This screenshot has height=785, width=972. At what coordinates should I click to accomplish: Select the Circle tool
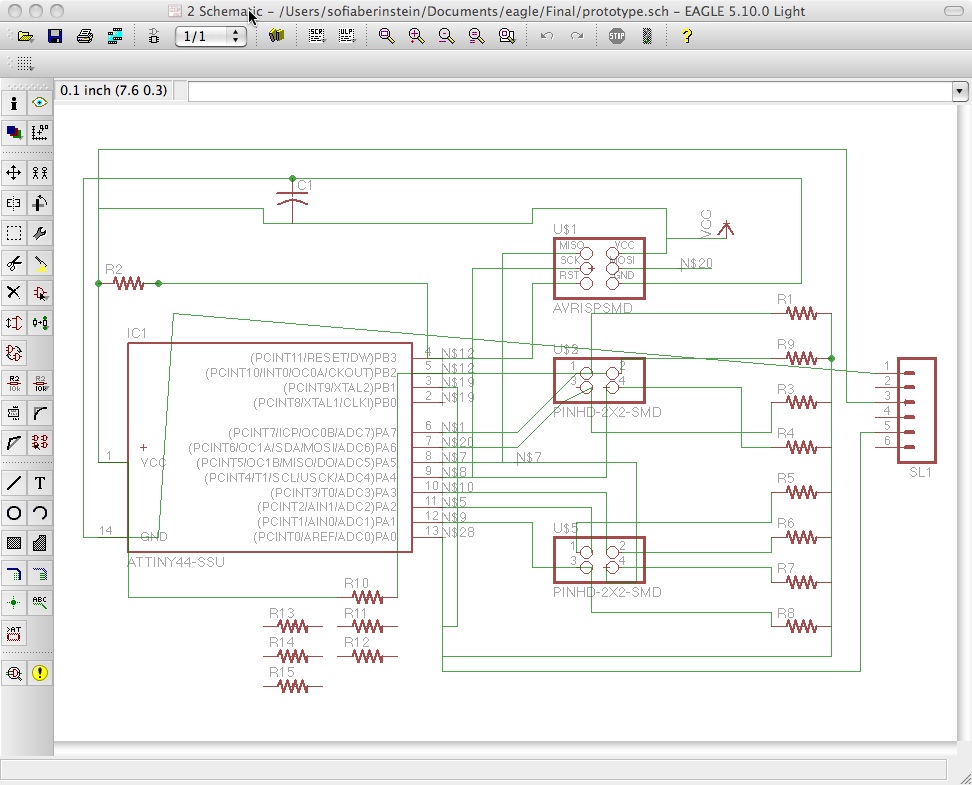pyautogui.click(x=14, y=513)
